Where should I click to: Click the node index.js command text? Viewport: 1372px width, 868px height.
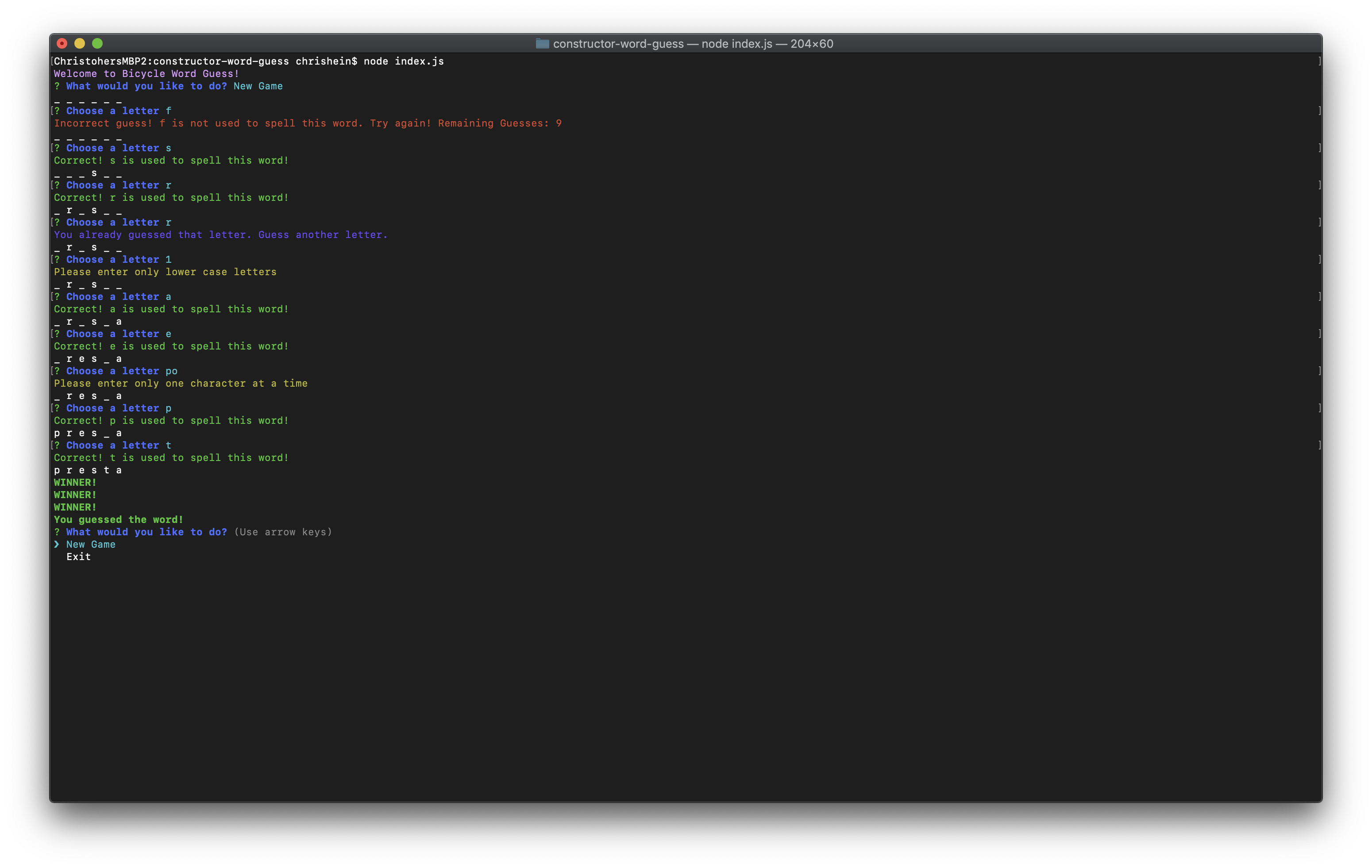click(x=403, y=61)
